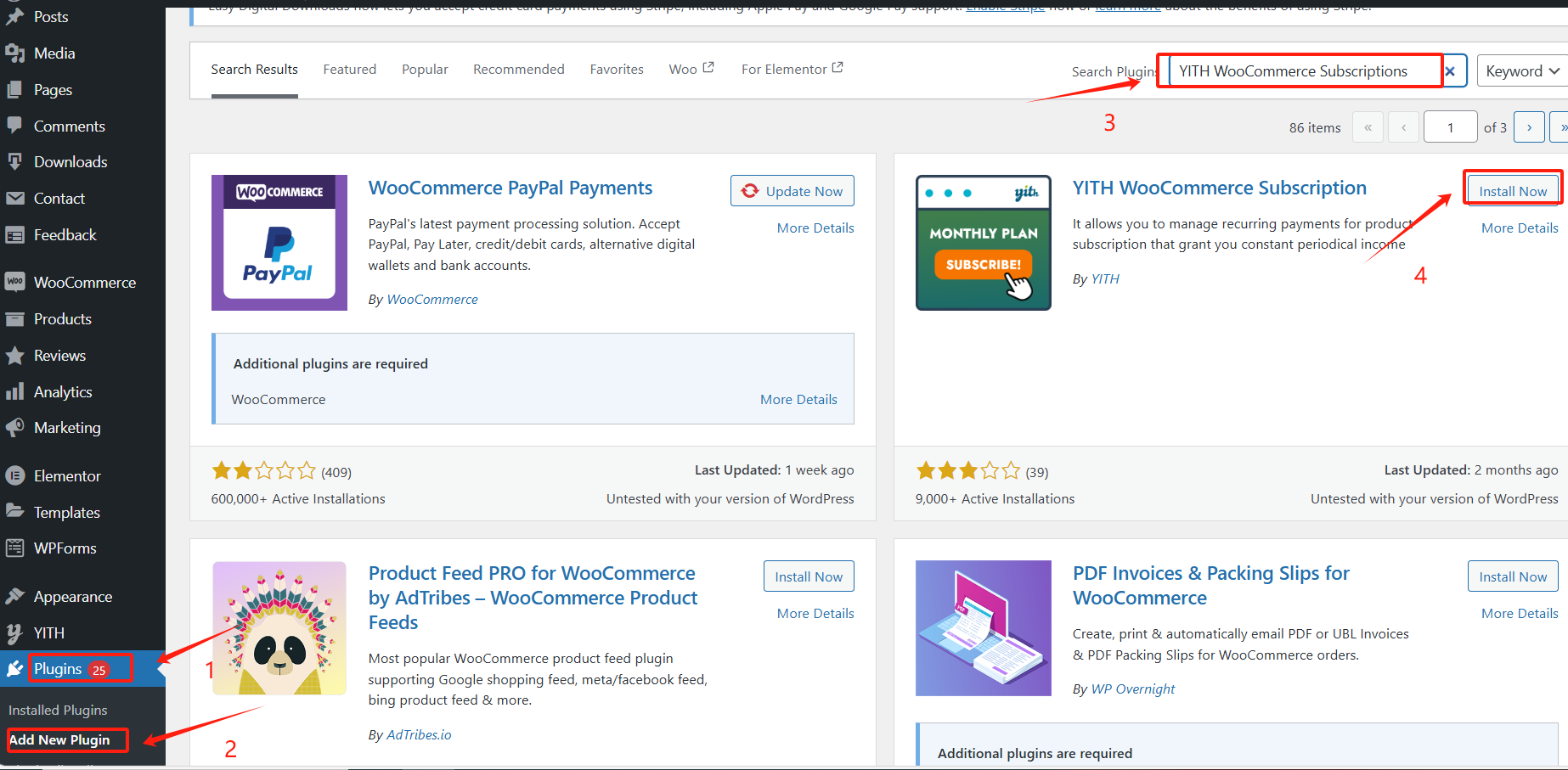Viewport: 1568px width, 770px height.
Task: Select the WooCommerce sidebar icon
Action: coord(15,281)
